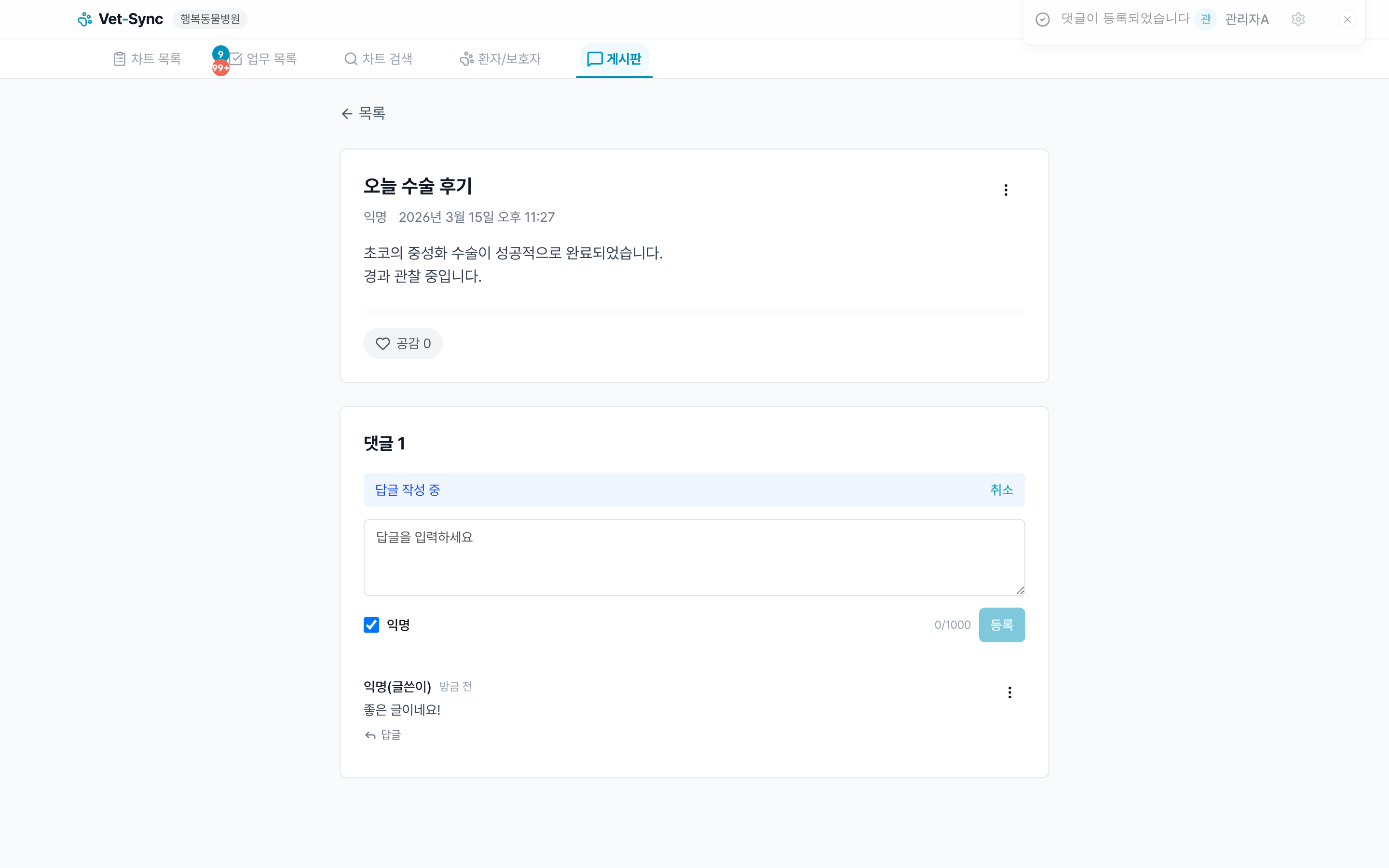Dismiss the comment notification toast

[1347, 19]
